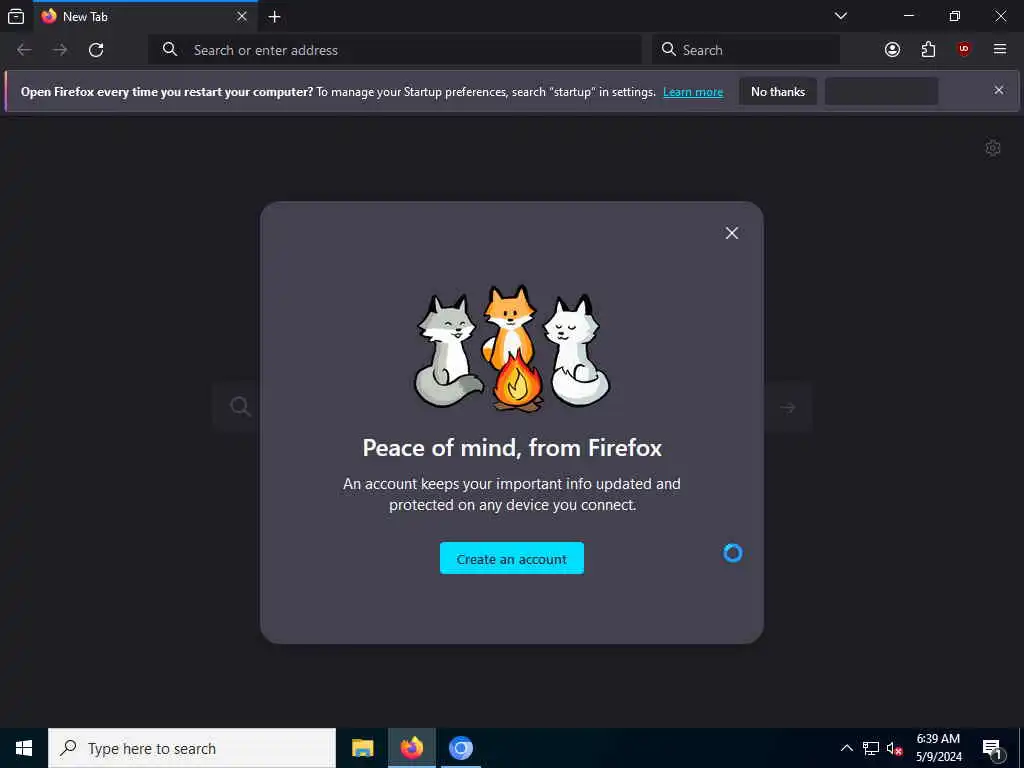1024x768 pixels.
Task: Open File Explorer from taskbar
Action: click(362, 748)
